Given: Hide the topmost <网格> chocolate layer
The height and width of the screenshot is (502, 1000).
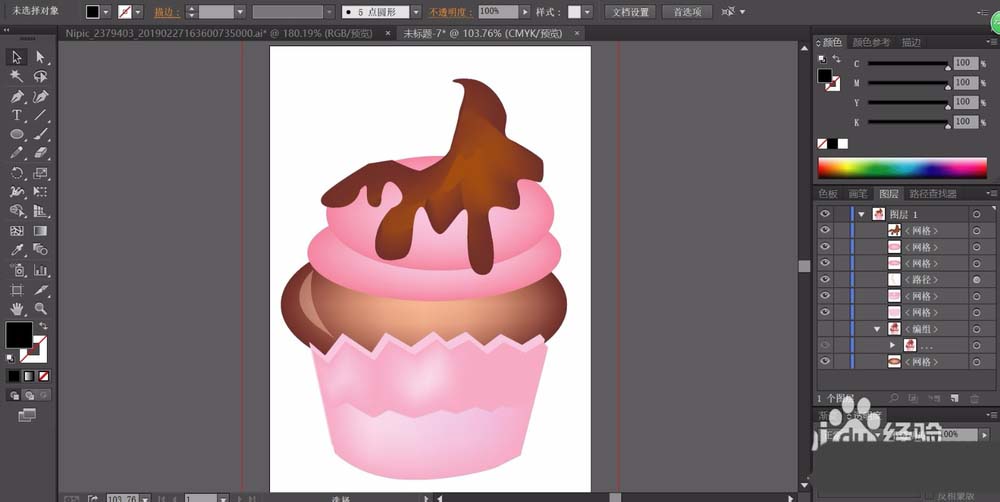Looking at the screenshot, I should [x=825, y=230].
